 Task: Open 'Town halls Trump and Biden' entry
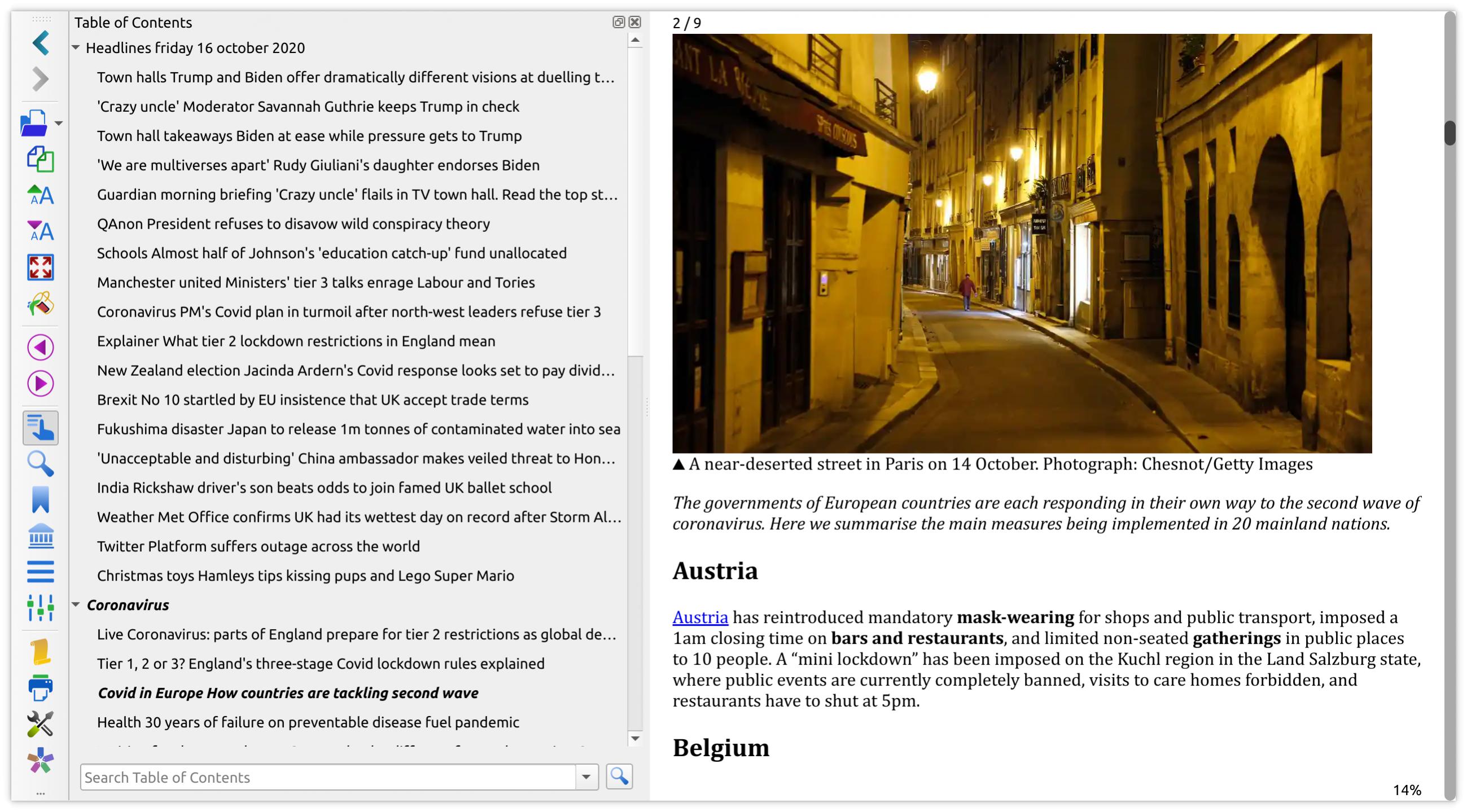click(x=356, y=77)
